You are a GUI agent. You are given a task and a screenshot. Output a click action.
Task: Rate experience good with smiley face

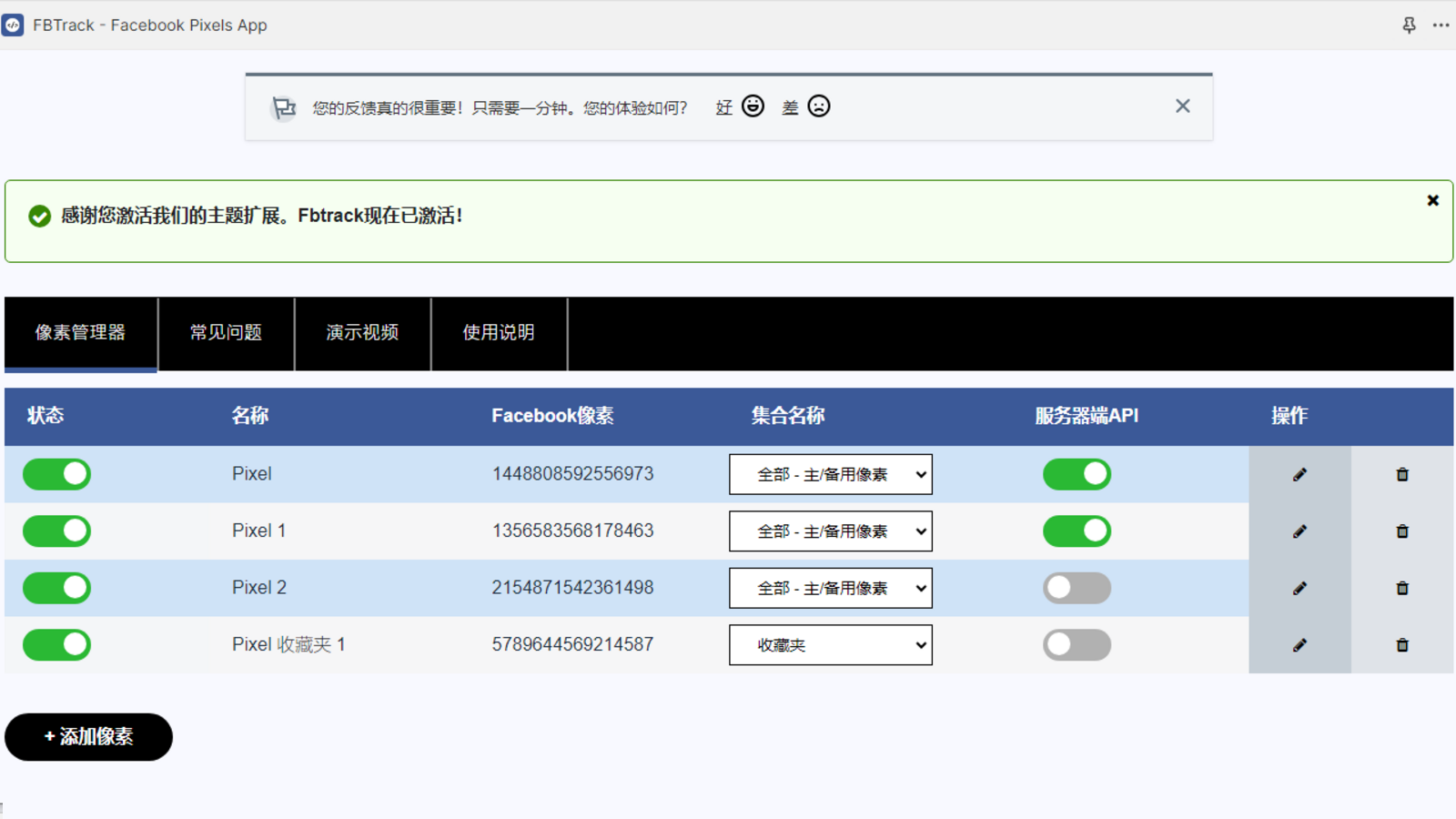[x=753, y=106]
